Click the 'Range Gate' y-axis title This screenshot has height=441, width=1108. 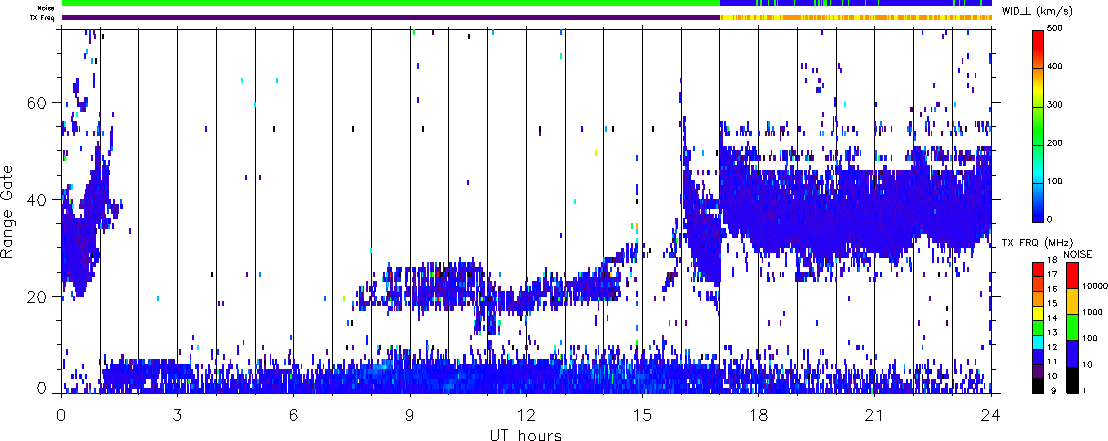point(7,211)
